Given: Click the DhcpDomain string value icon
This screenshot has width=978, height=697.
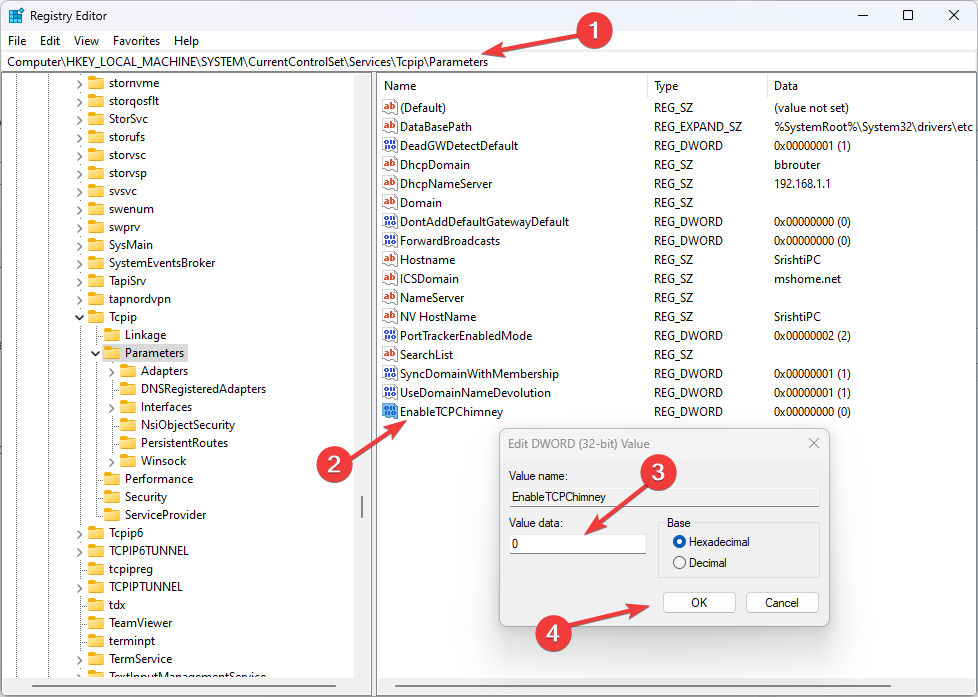Looking at the screenshot, I should pos(390,164).
